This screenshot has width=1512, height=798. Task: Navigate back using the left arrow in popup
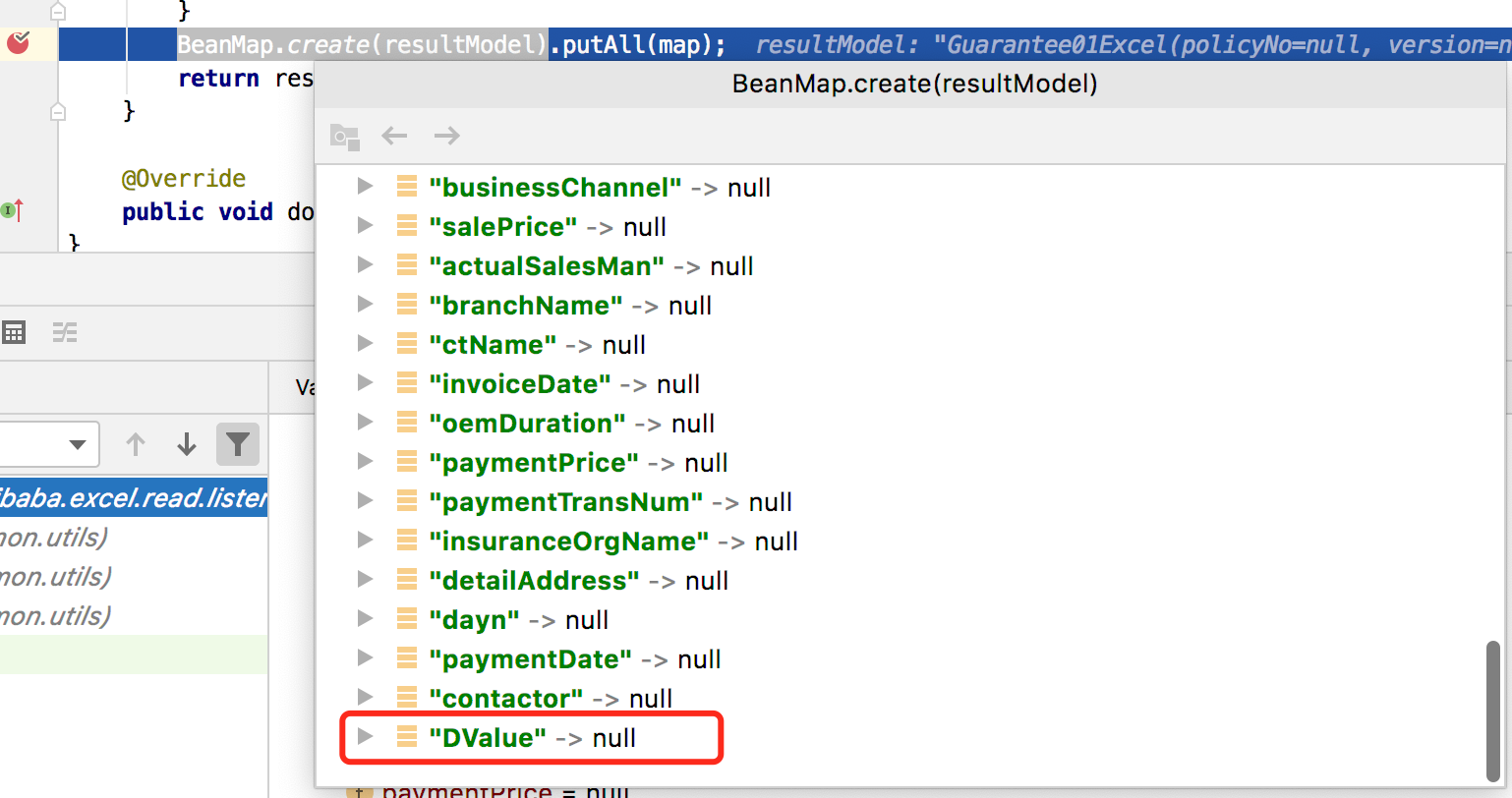(394, 136)
